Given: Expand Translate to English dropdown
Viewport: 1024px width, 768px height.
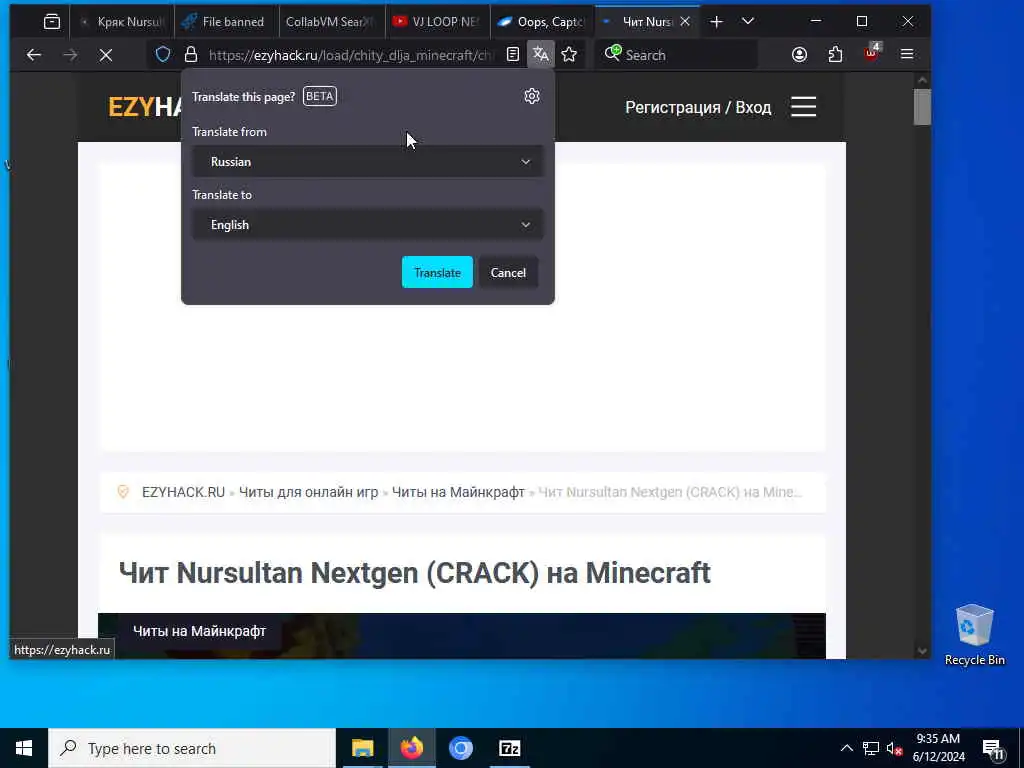Looking at the screenshot, I should tap(368, 225).
